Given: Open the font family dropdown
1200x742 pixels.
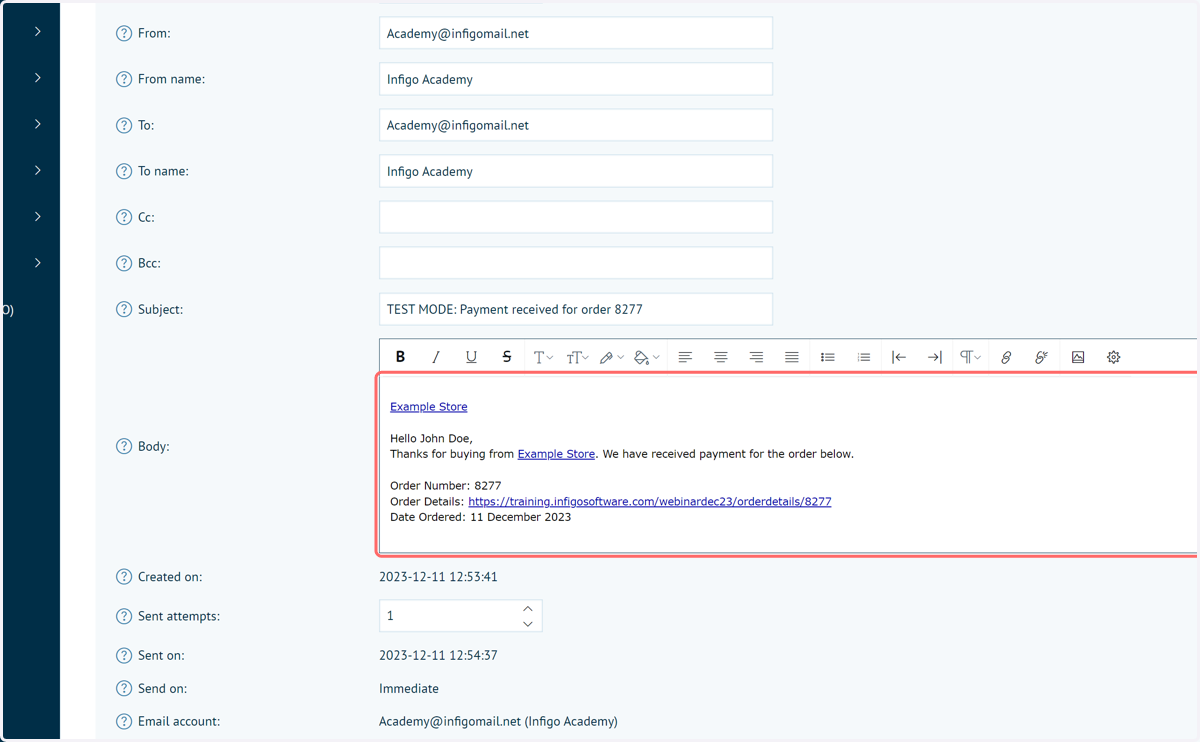Looking at the screenshot, I should coord(543,357).
